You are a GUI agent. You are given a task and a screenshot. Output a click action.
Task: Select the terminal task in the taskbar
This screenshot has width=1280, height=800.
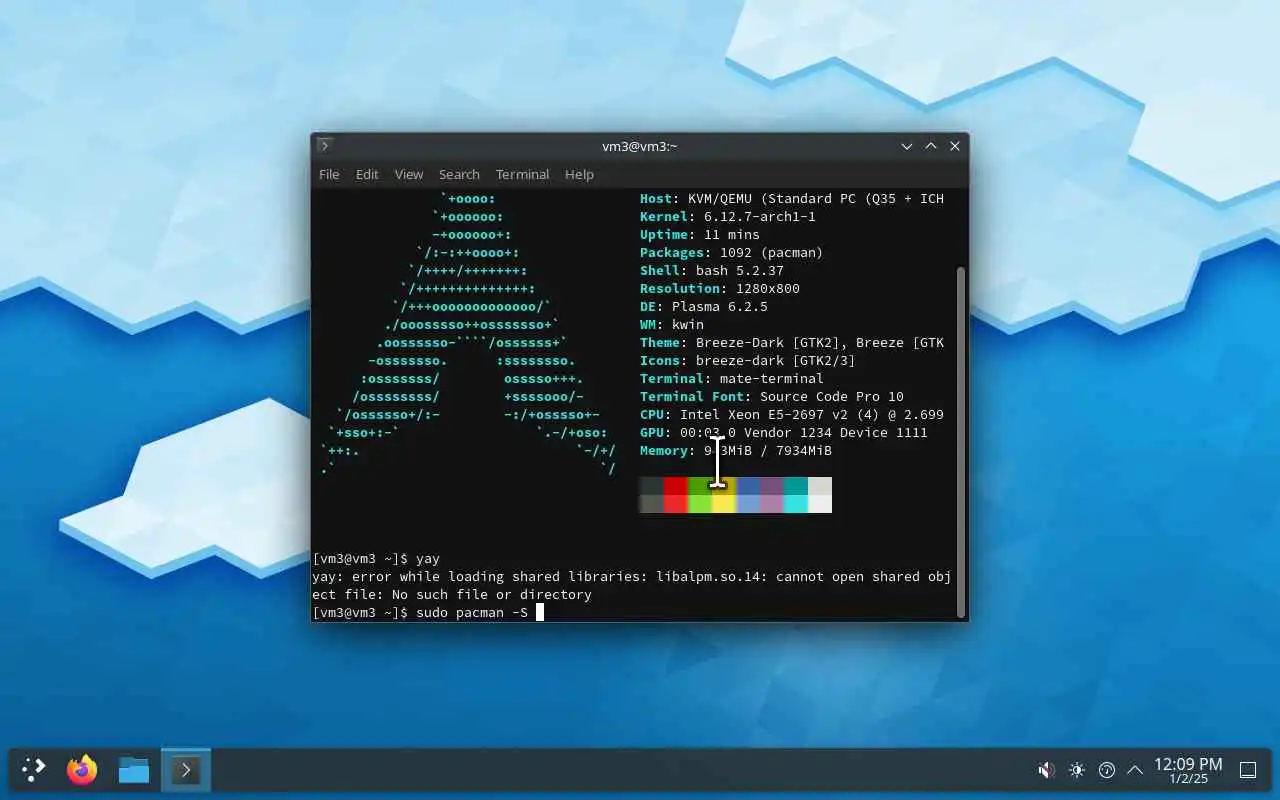point(186,769)
